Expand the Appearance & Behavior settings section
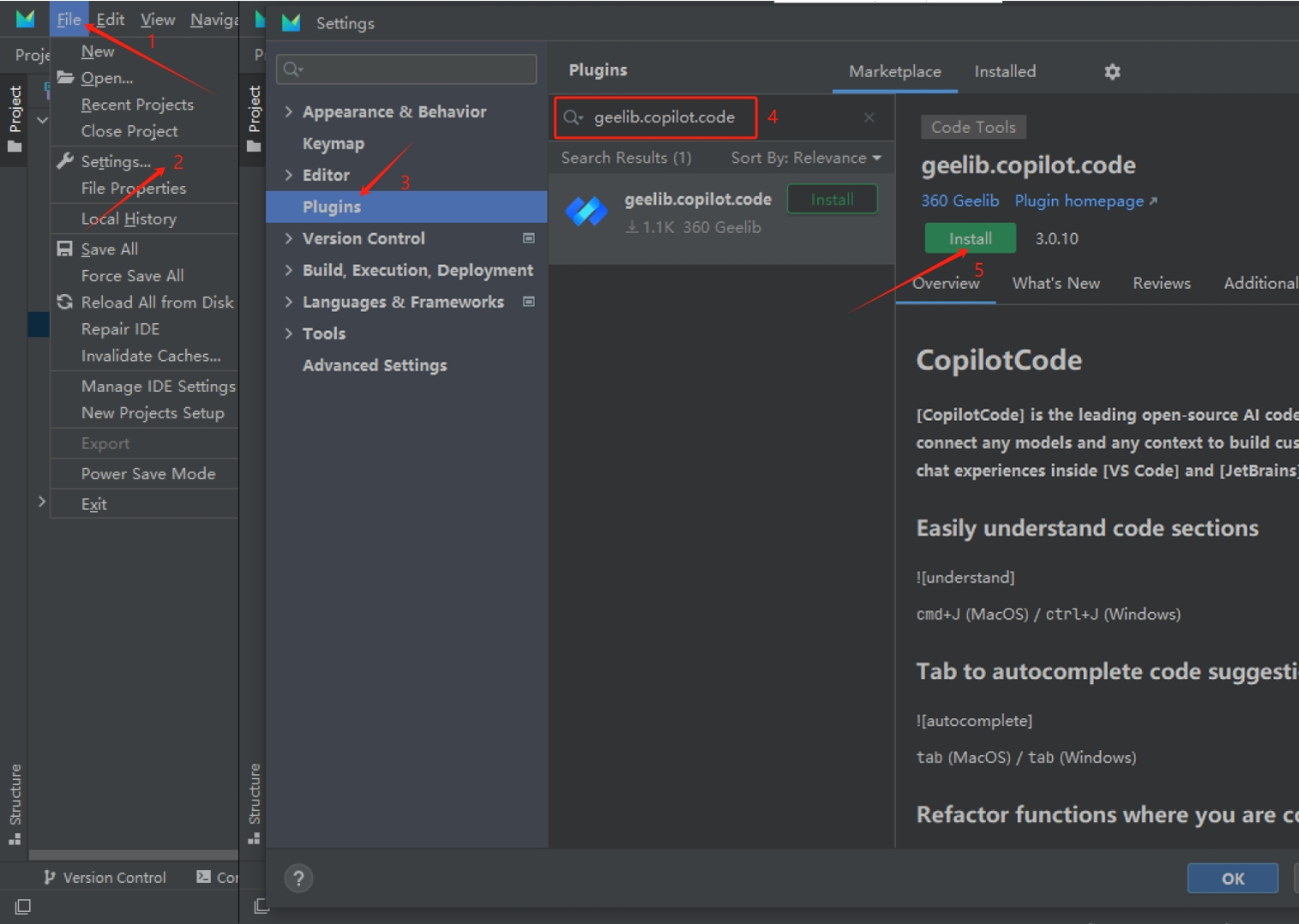 pyautogui.click(x=289, y=111)
